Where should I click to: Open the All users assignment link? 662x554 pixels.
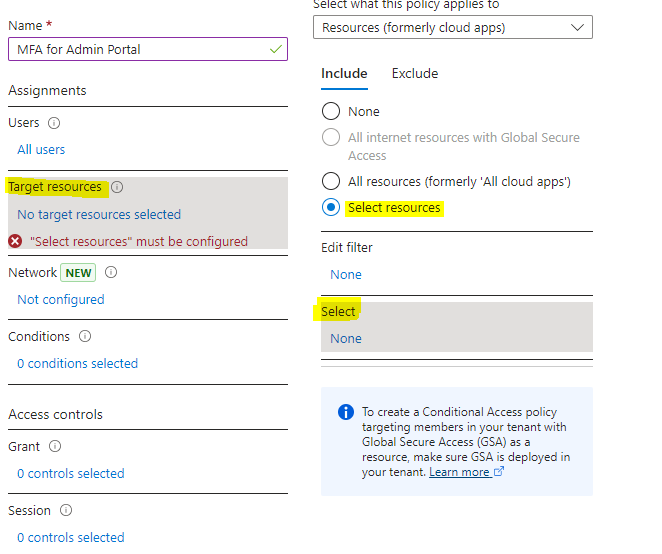point(41,150)
